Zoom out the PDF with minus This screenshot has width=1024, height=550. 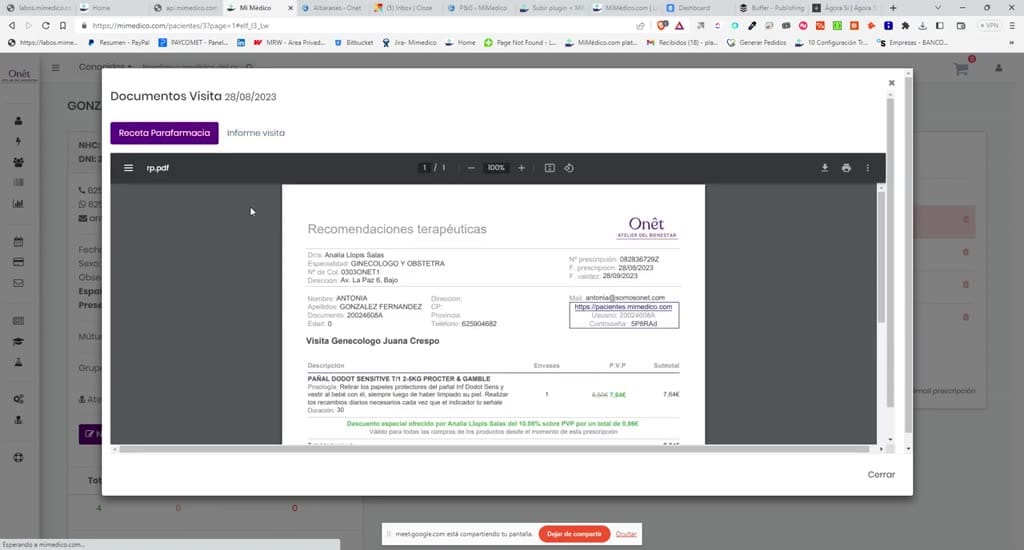[471, 168]
